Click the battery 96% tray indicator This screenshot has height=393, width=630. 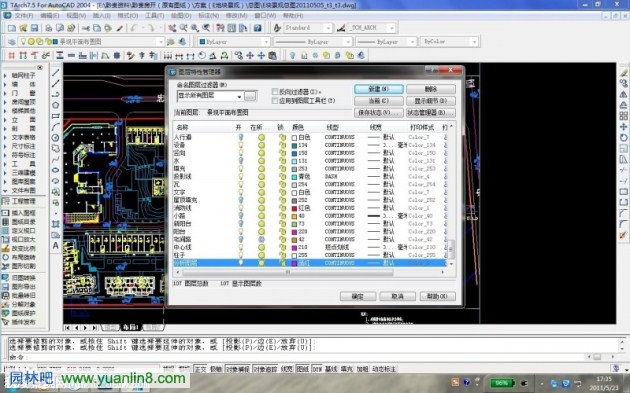tap(502, 383)
